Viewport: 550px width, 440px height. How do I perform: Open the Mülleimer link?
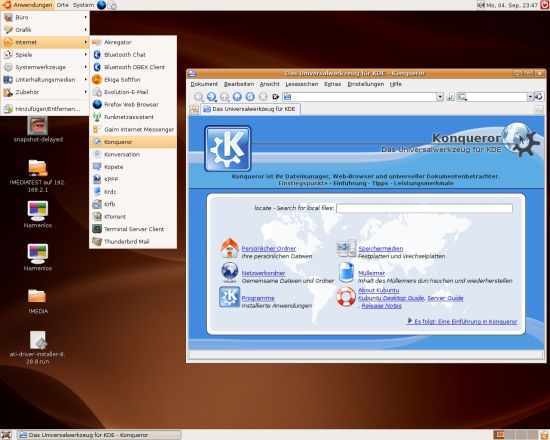(371, 273)
